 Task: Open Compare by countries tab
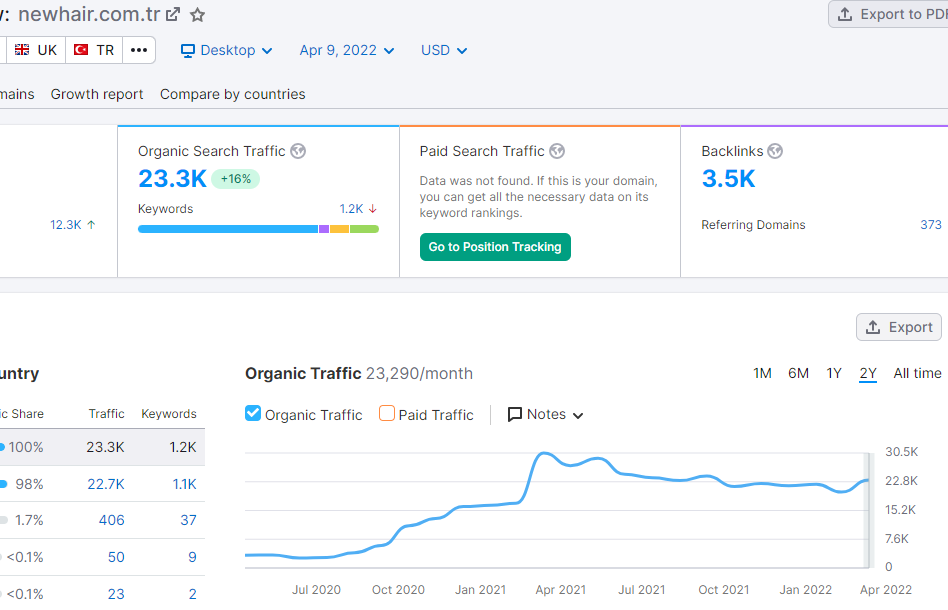tap(233, 94)
